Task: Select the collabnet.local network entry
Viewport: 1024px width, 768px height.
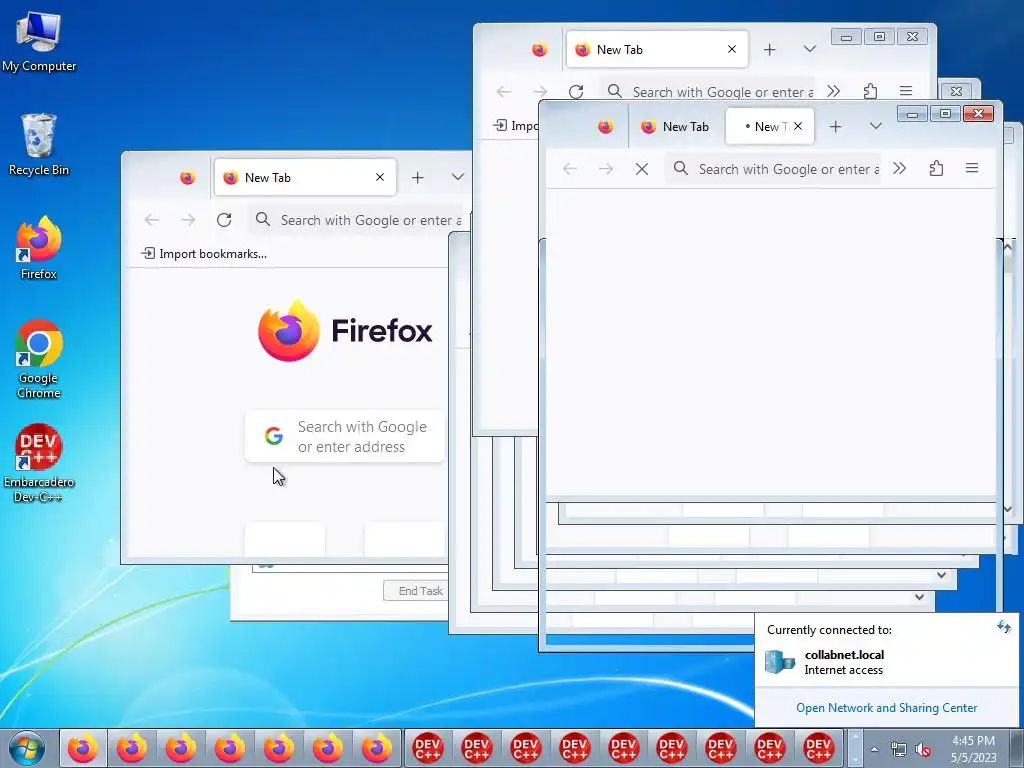Action: (x=886, y=662)
